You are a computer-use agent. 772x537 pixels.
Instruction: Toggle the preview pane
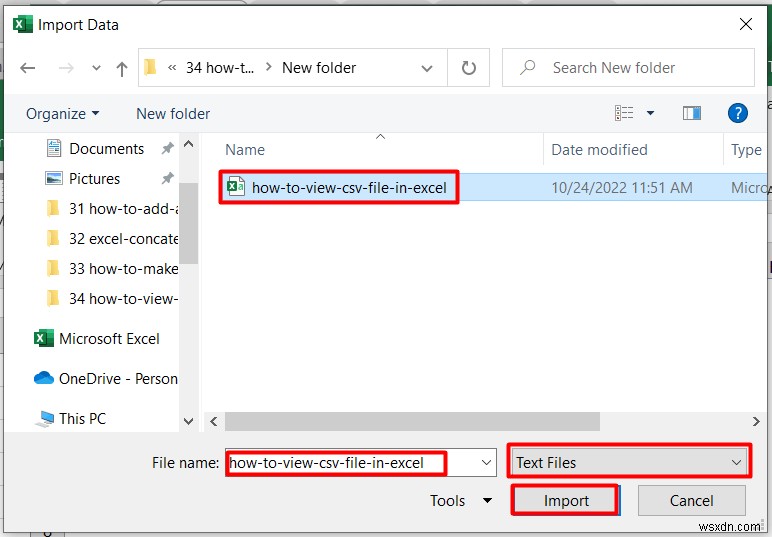(x=692, y=113)
